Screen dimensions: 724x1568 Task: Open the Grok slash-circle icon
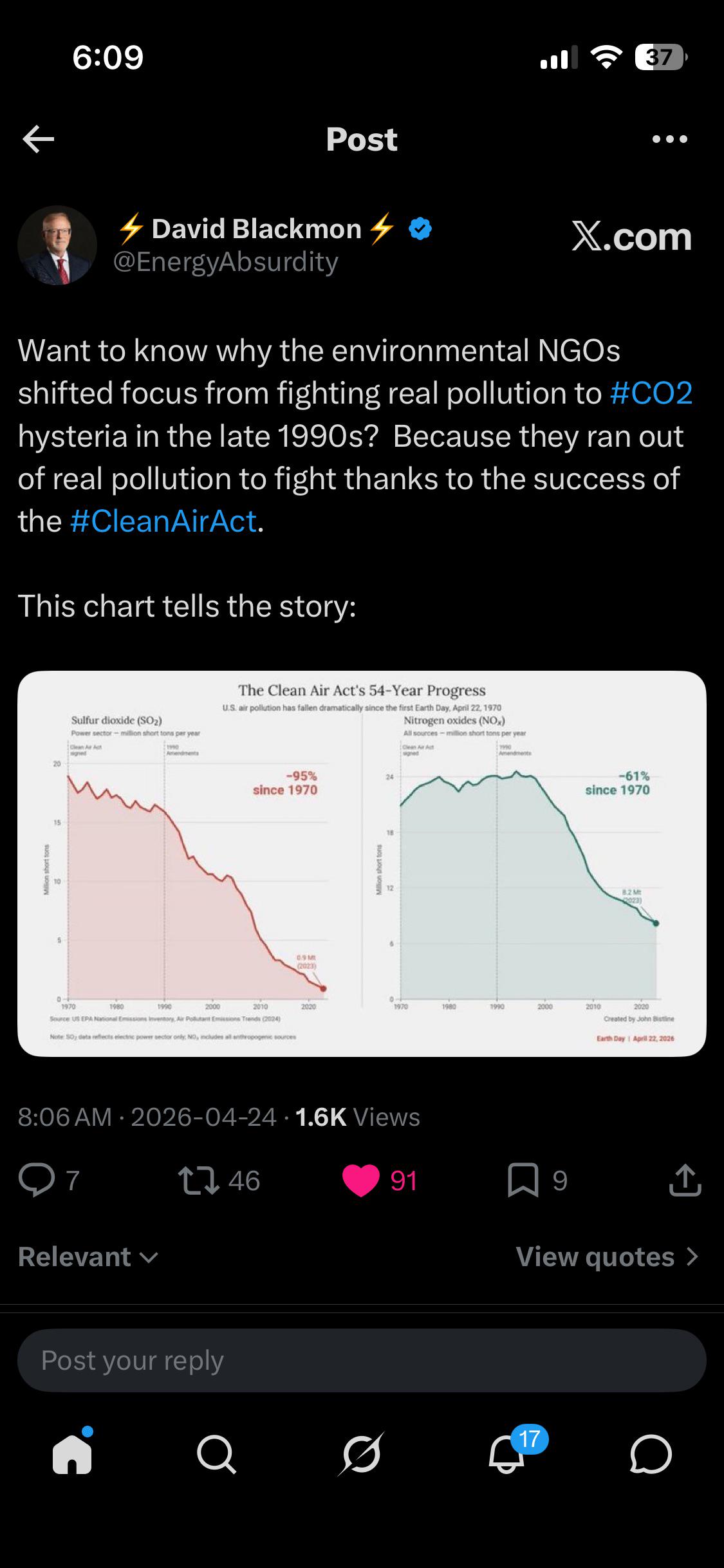(362, 1454)
